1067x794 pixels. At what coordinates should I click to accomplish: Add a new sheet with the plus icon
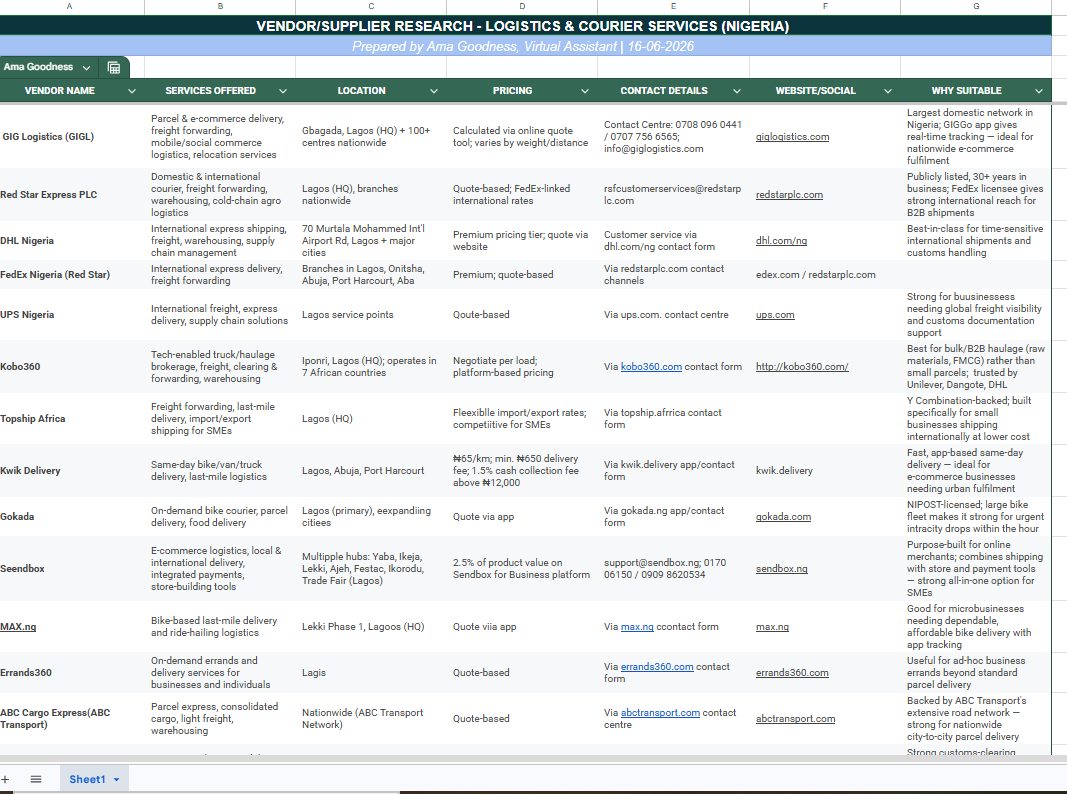coord(5,780)
